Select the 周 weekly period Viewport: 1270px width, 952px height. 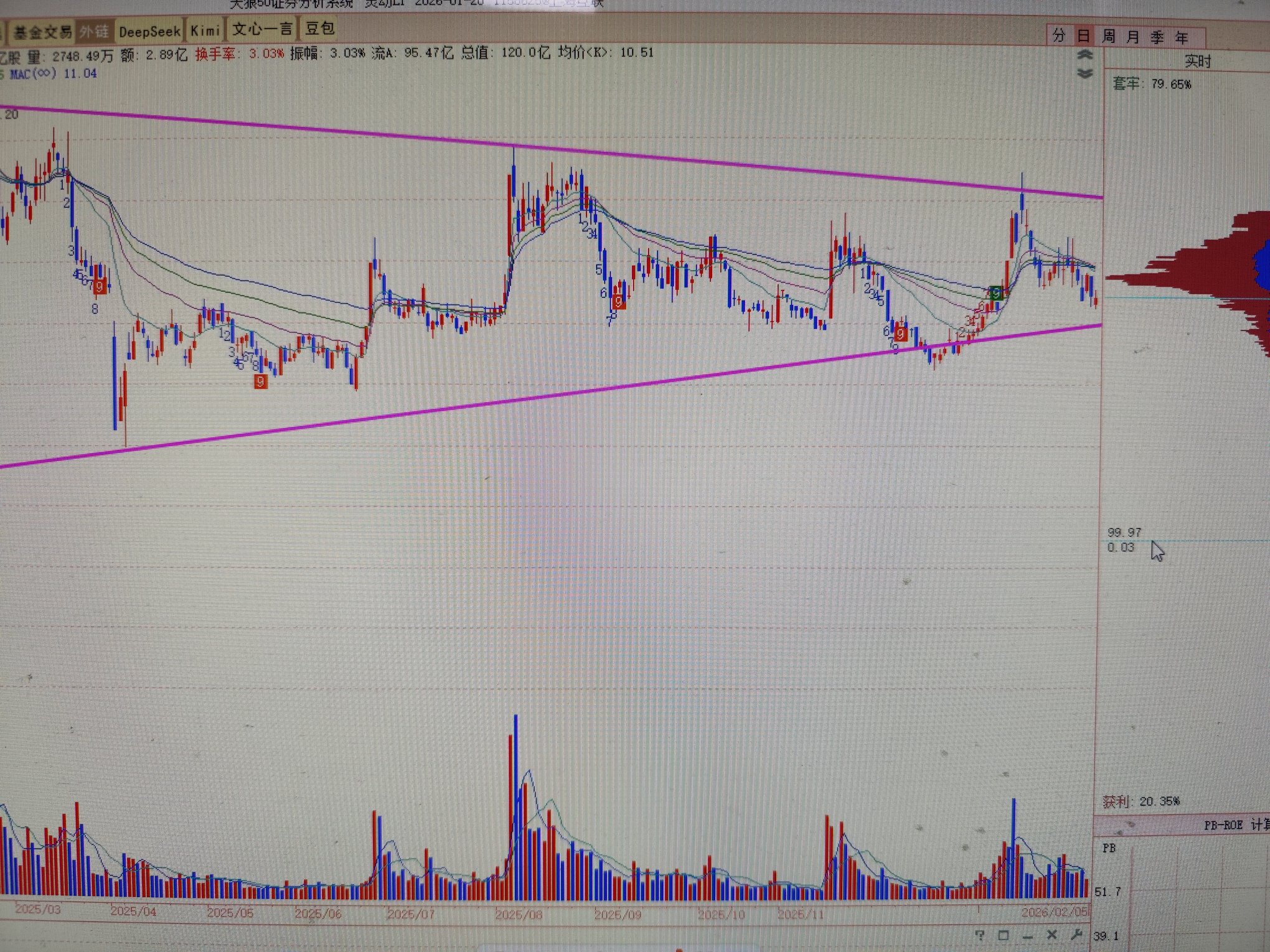(1109, 36)
